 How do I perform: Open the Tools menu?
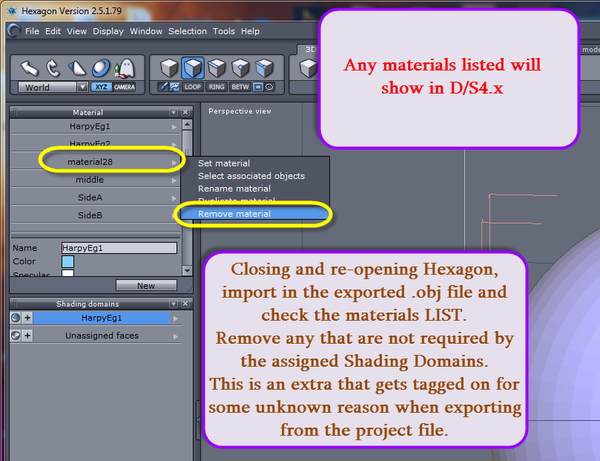tap(224, 31)
